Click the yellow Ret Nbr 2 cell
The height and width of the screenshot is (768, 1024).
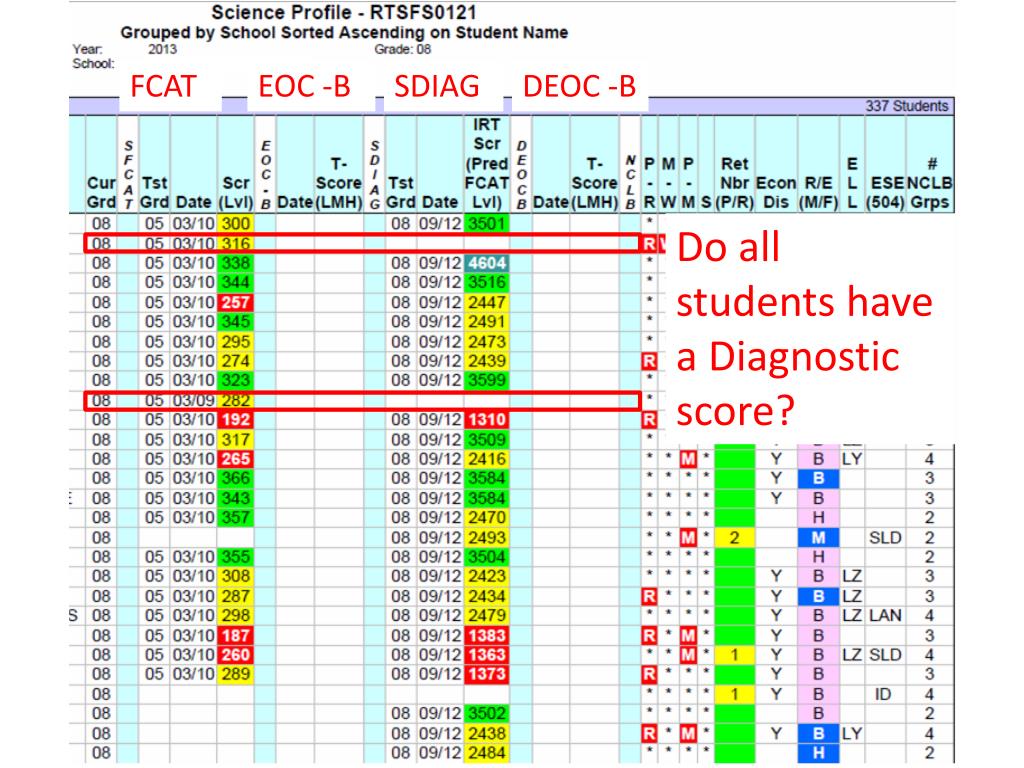tap(734, 537)
